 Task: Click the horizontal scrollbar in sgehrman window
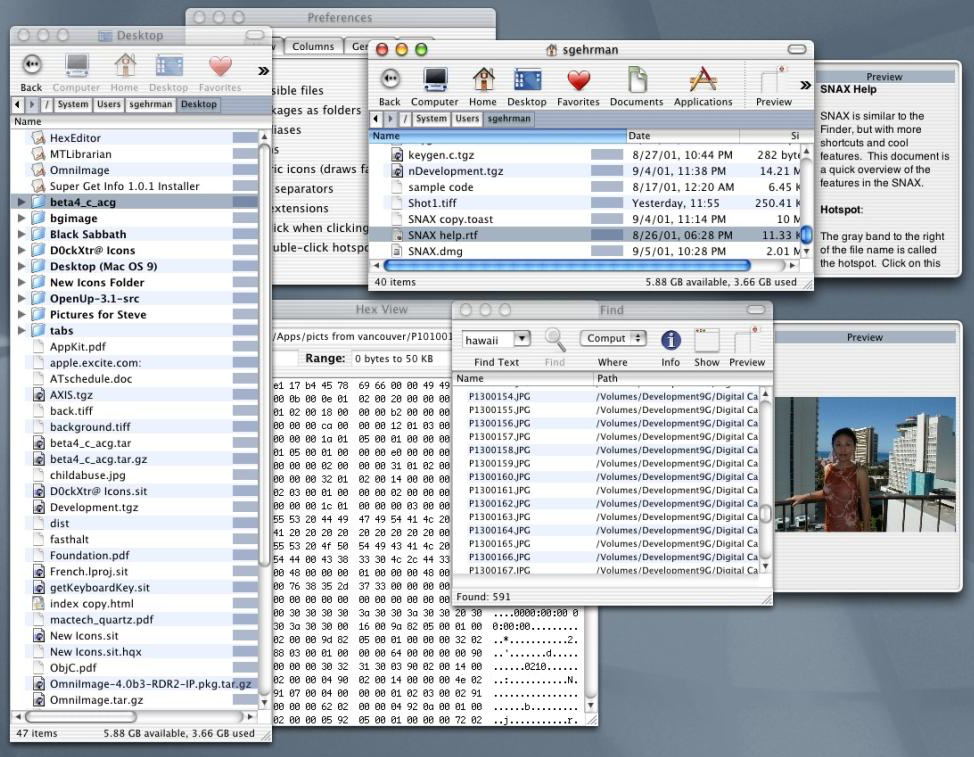tap(566, 266)
